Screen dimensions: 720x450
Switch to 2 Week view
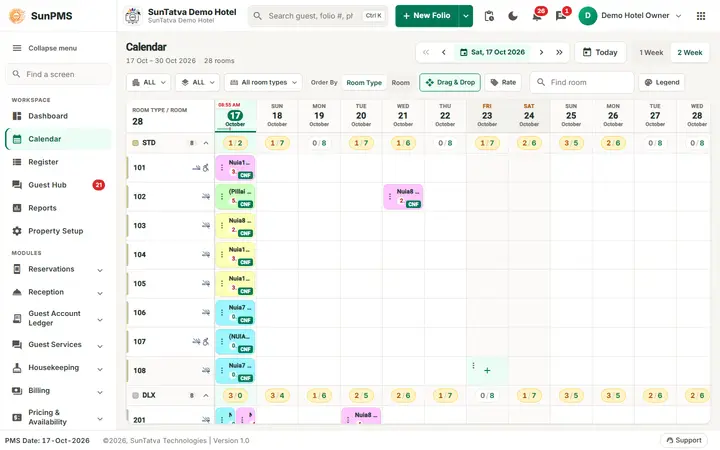coord(690,53)
